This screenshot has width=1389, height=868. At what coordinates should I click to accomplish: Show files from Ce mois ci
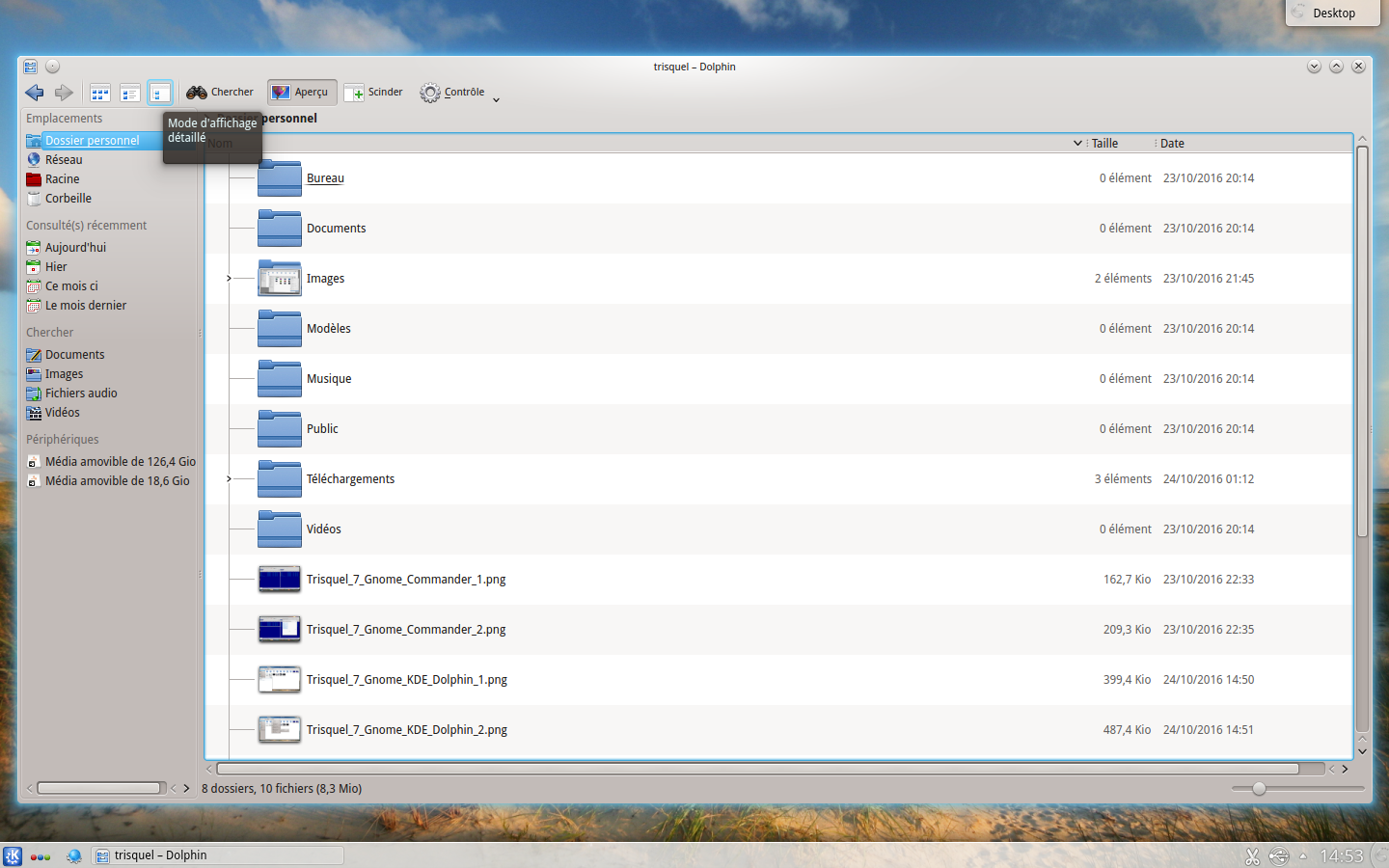[x=71, y=286]
